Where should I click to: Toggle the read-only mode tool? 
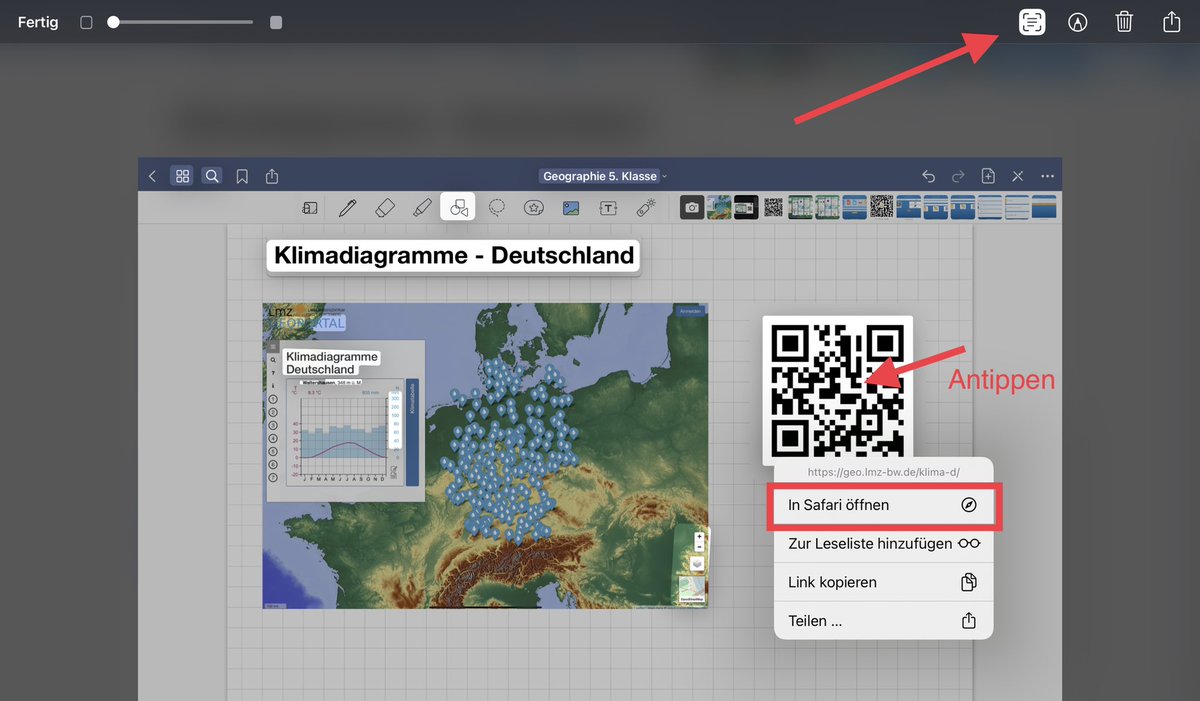point(310,208)
